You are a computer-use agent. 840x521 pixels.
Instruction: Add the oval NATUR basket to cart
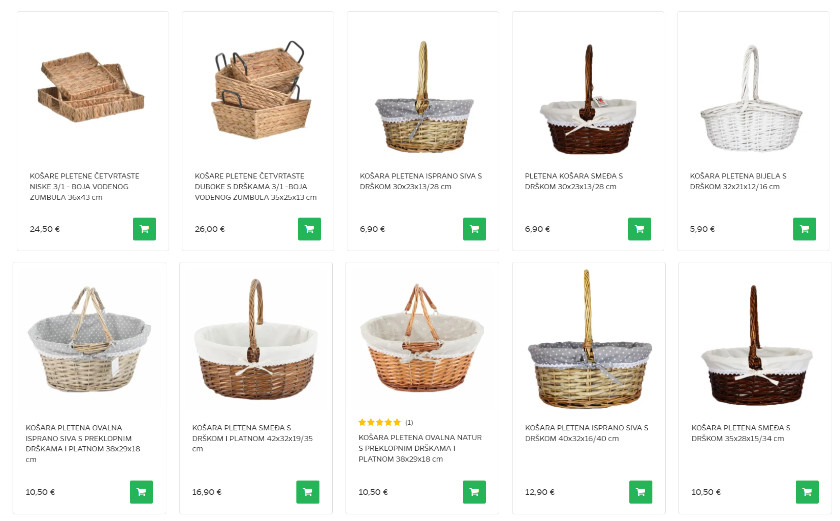pos(474,492)
